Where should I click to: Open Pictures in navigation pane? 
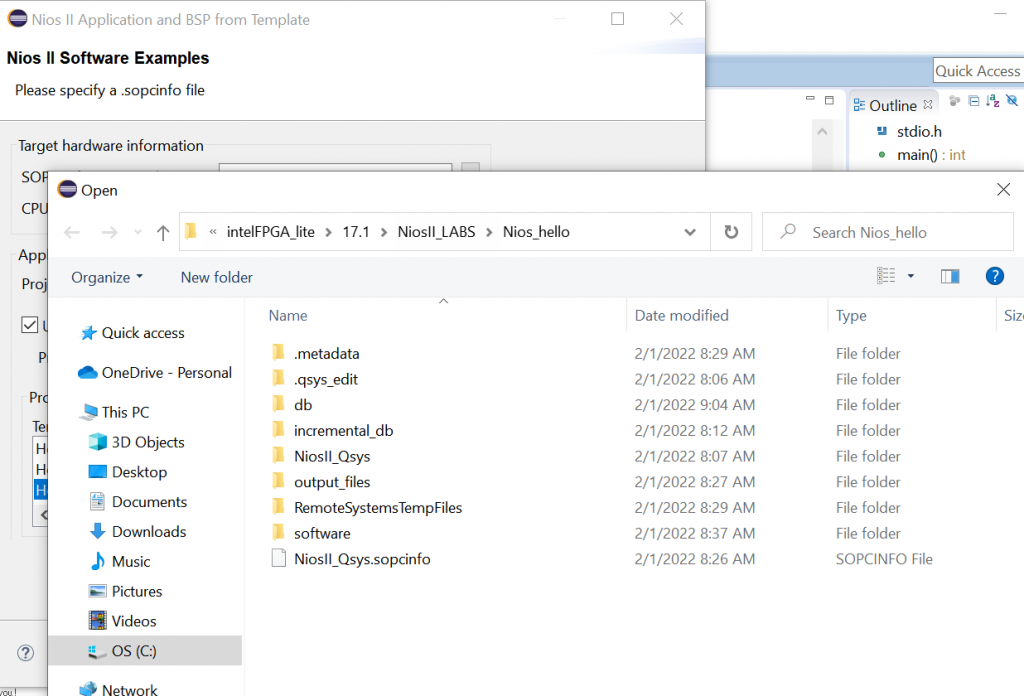pyautogui.click(x=136, y=592)
